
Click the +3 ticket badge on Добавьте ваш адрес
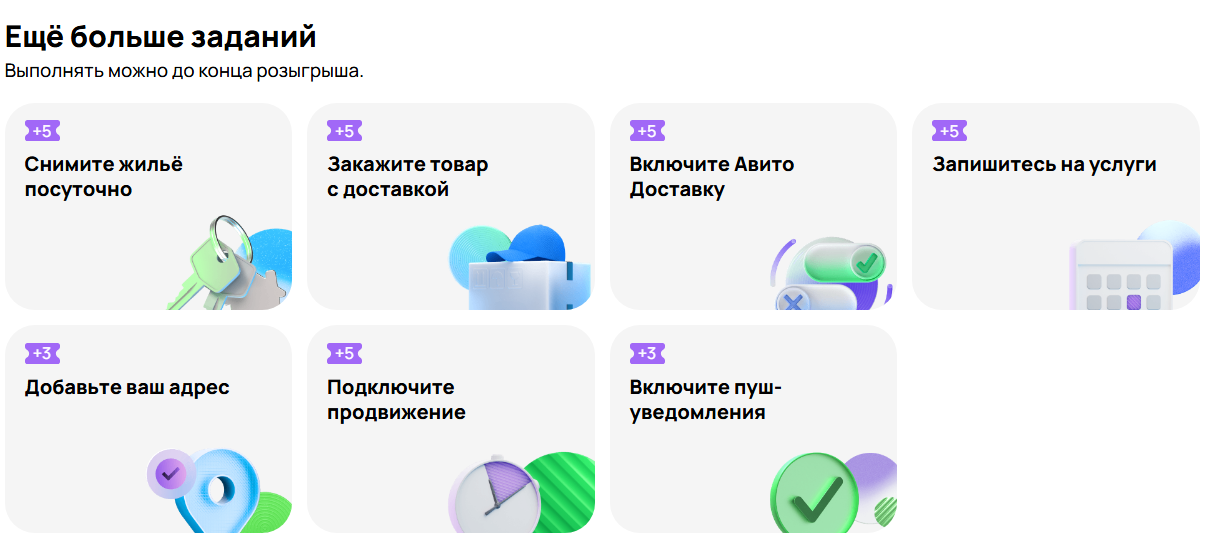[x=43, y=353]
